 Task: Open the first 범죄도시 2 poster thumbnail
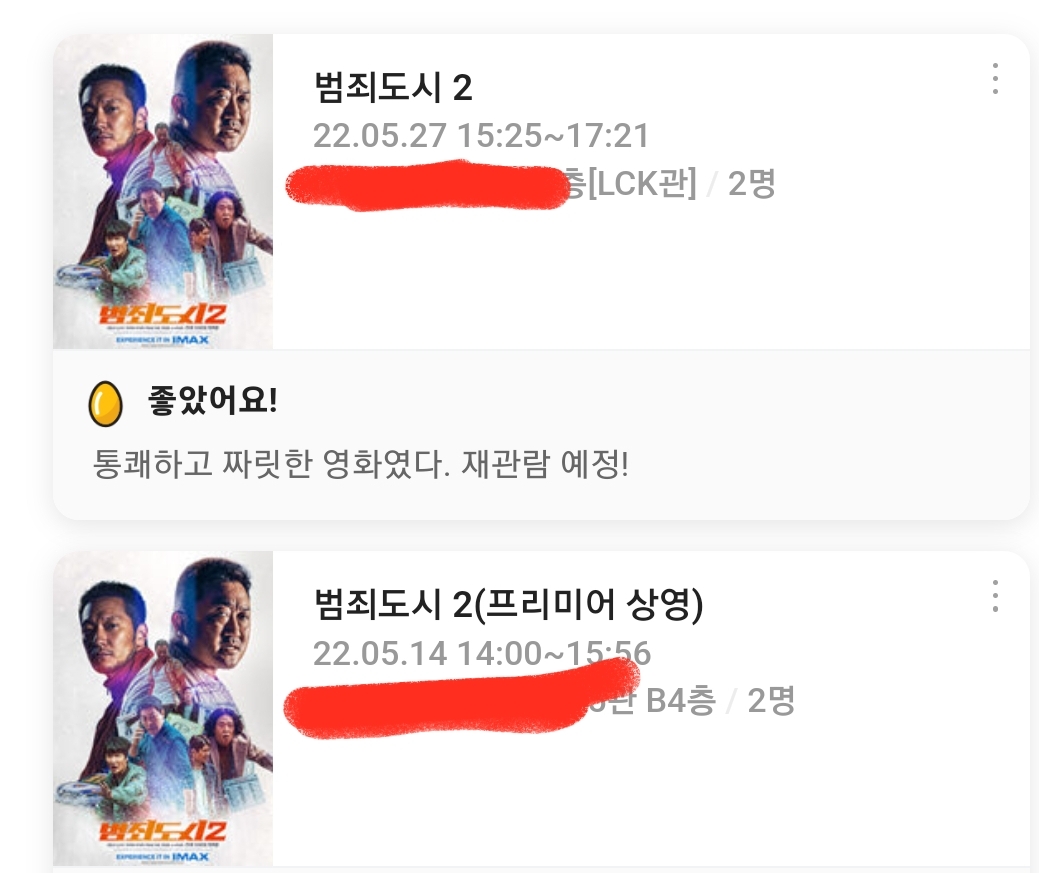point(163,190)
